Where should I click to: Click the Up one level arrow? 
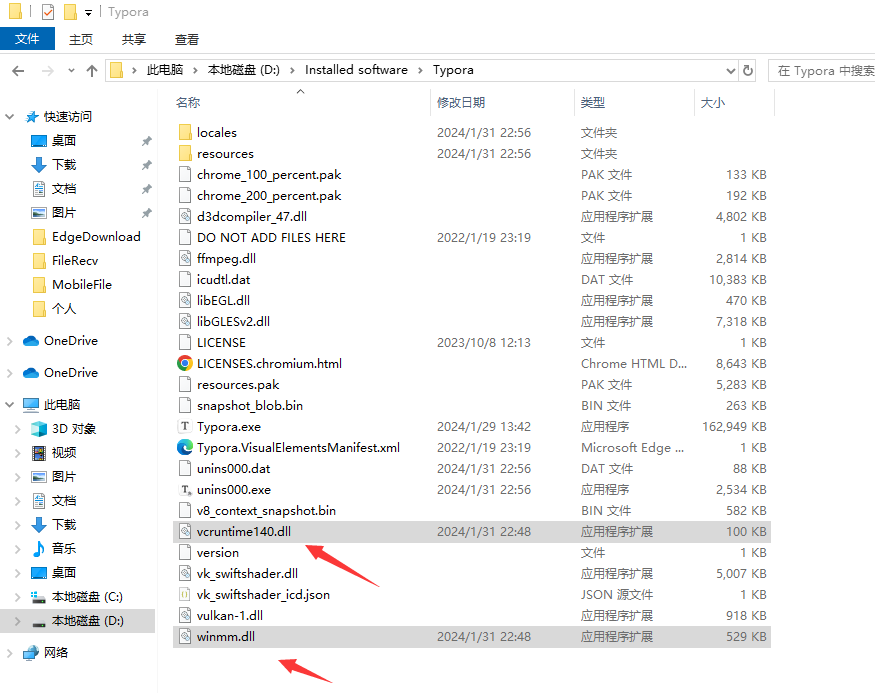(92, 71)
